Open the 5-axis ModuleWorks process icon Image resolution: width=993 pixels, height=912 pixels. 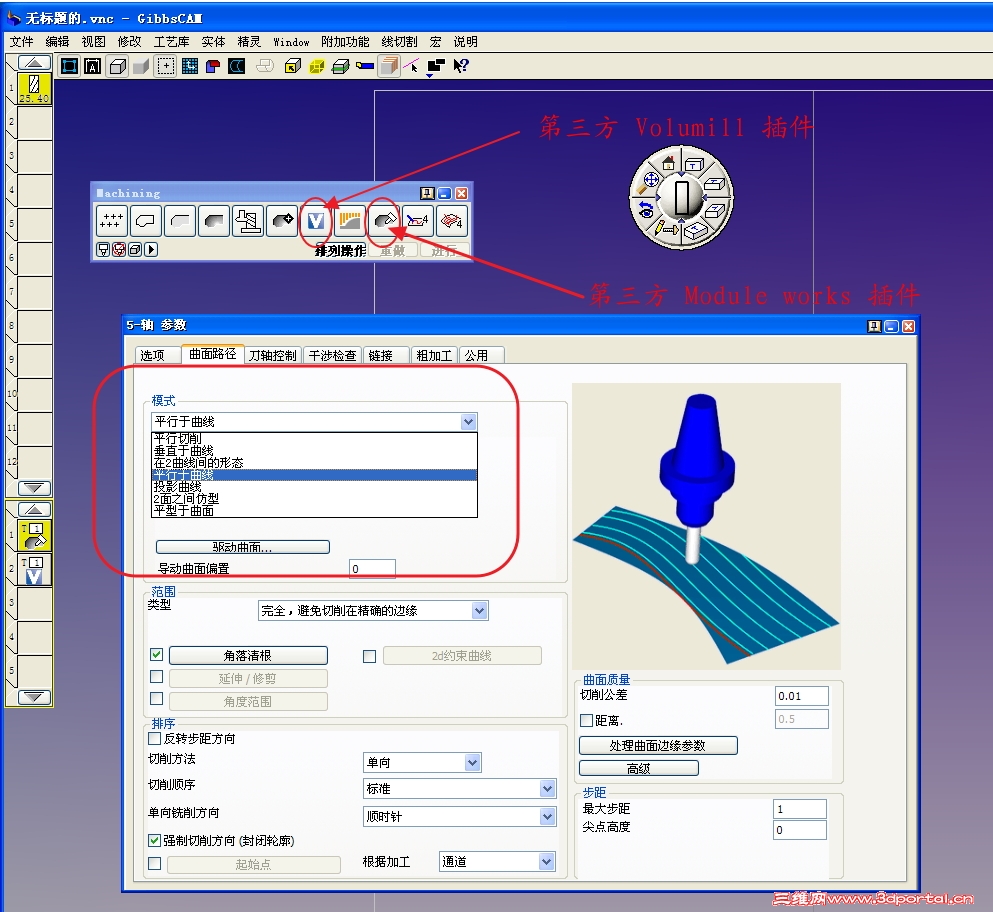[384, 221]
